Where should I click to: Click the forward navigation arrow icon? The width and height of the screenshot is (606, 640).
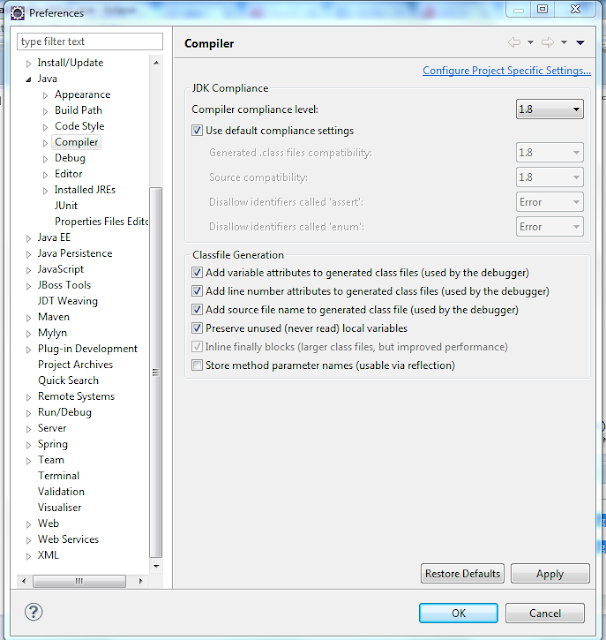[547, 42]
